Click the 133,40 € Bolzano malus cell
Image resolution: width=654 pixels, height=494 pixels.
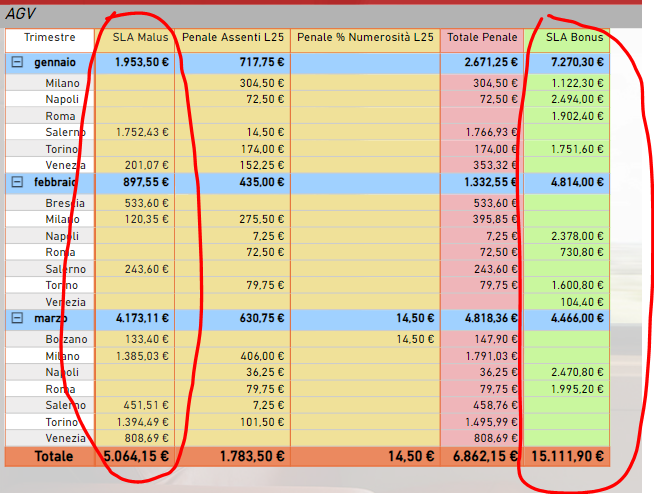click(x=147, y=339)
